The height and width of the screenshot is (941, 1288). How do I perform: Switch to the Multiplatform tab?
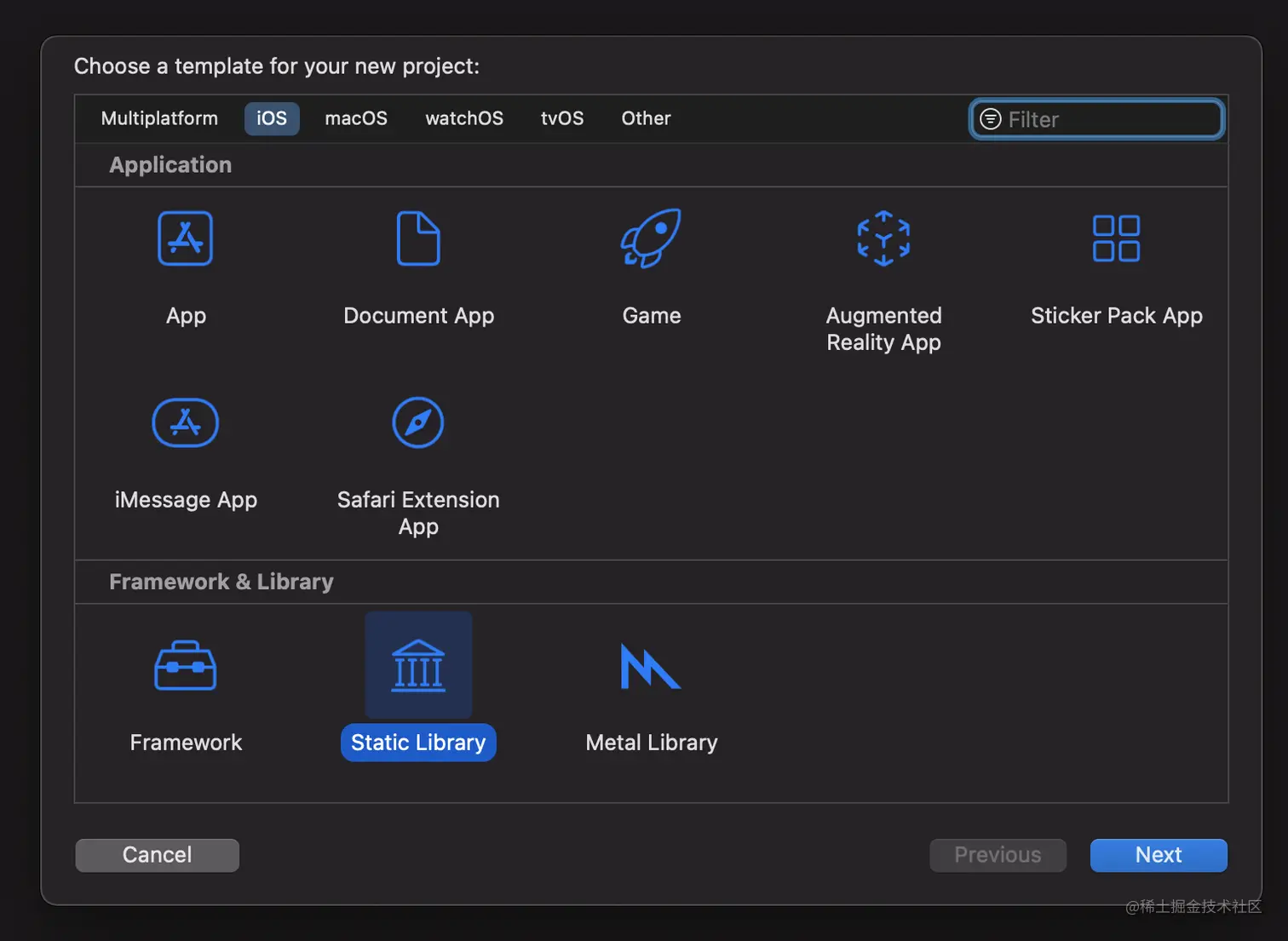159,118
